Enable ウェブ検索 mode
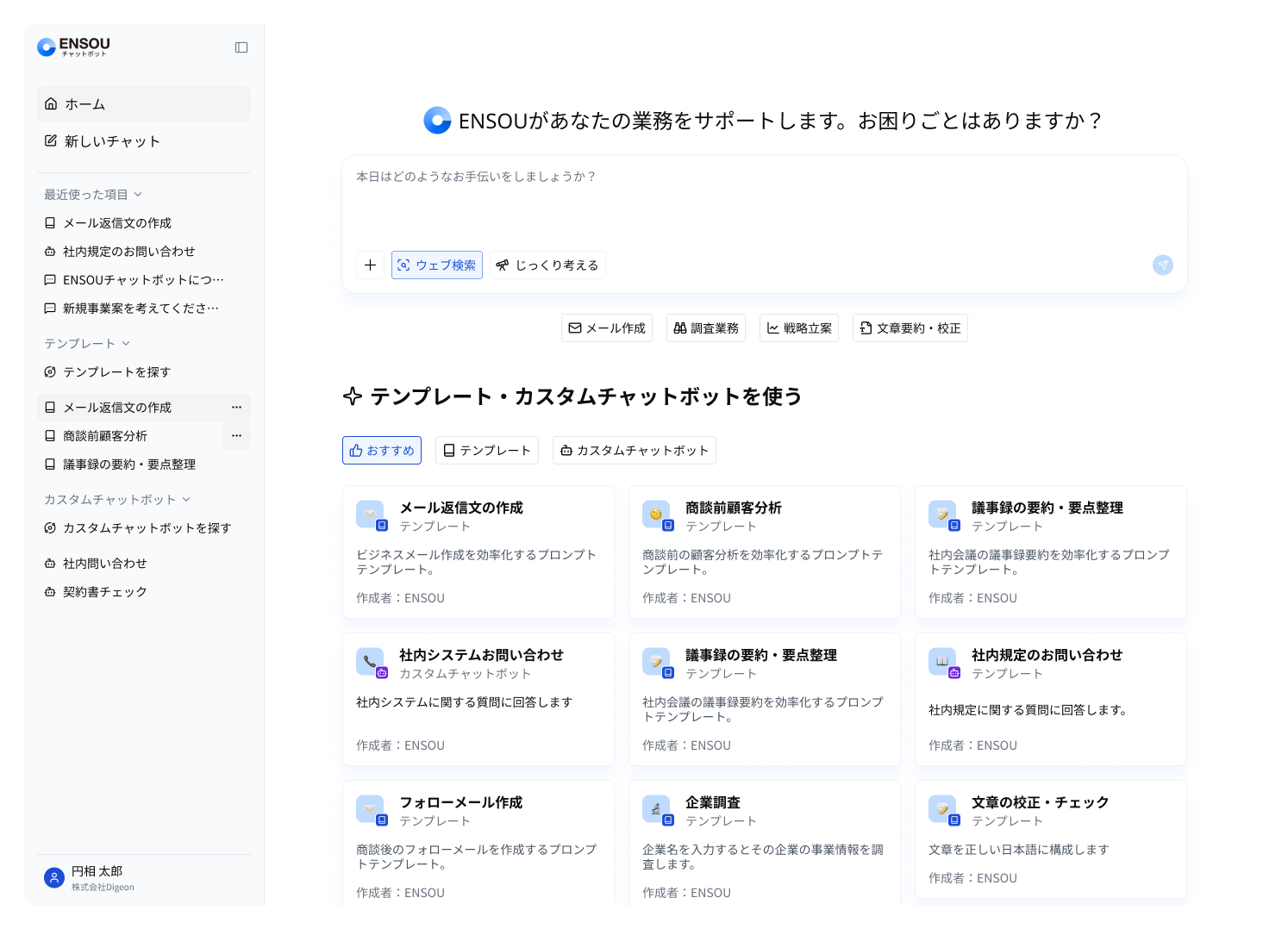 (x=437, y=265)
